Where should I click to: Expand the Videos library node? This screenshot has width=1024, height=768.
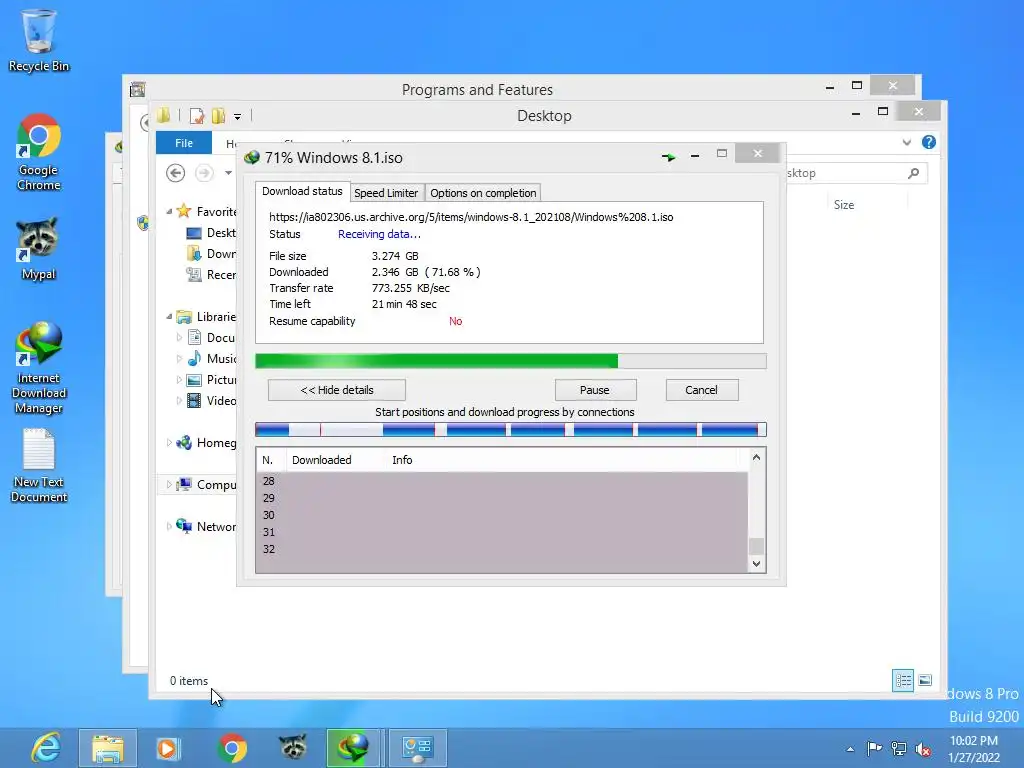click(179, 400)
